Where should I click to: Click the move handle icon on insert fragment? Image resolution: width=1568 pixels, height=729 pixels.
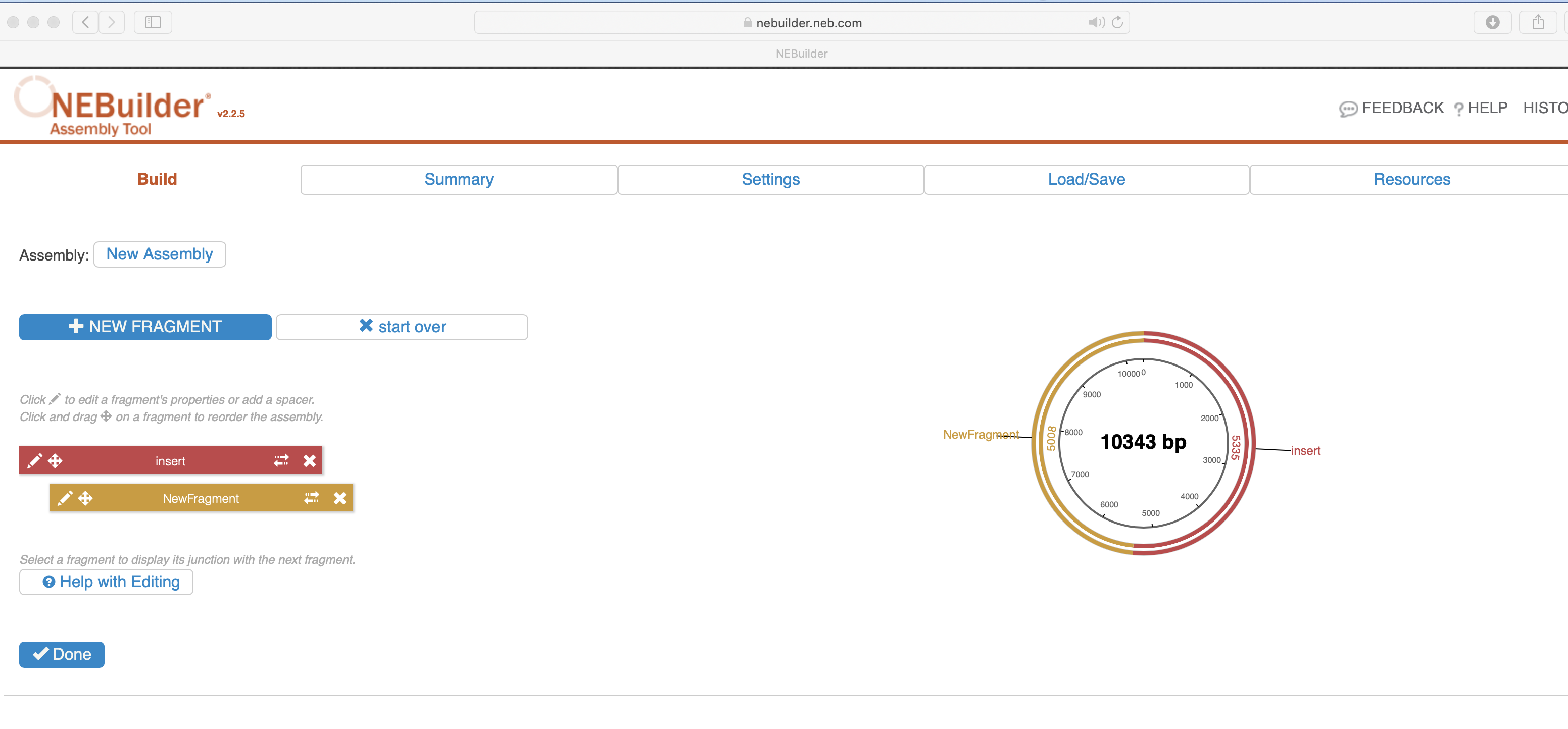tap(56, 460)
